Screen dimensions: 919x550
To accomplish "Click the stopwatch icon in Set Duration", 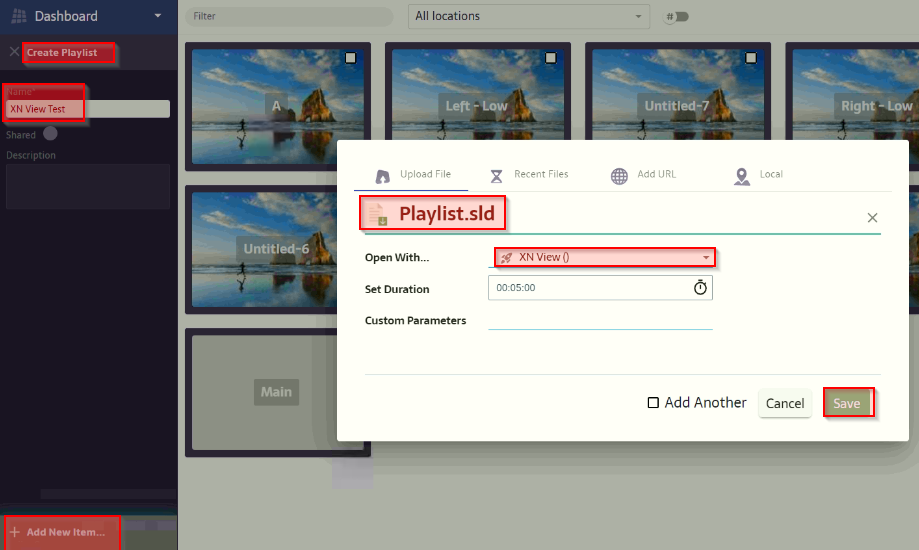I will (700, 288).
